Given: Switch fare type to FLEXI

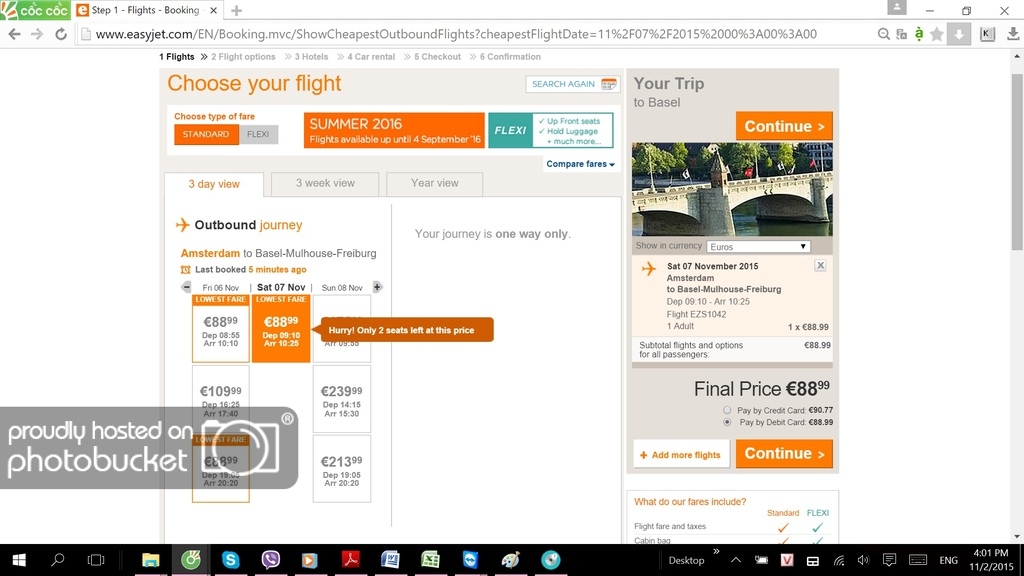Looking at the screenshot, I should coord(259,135).
